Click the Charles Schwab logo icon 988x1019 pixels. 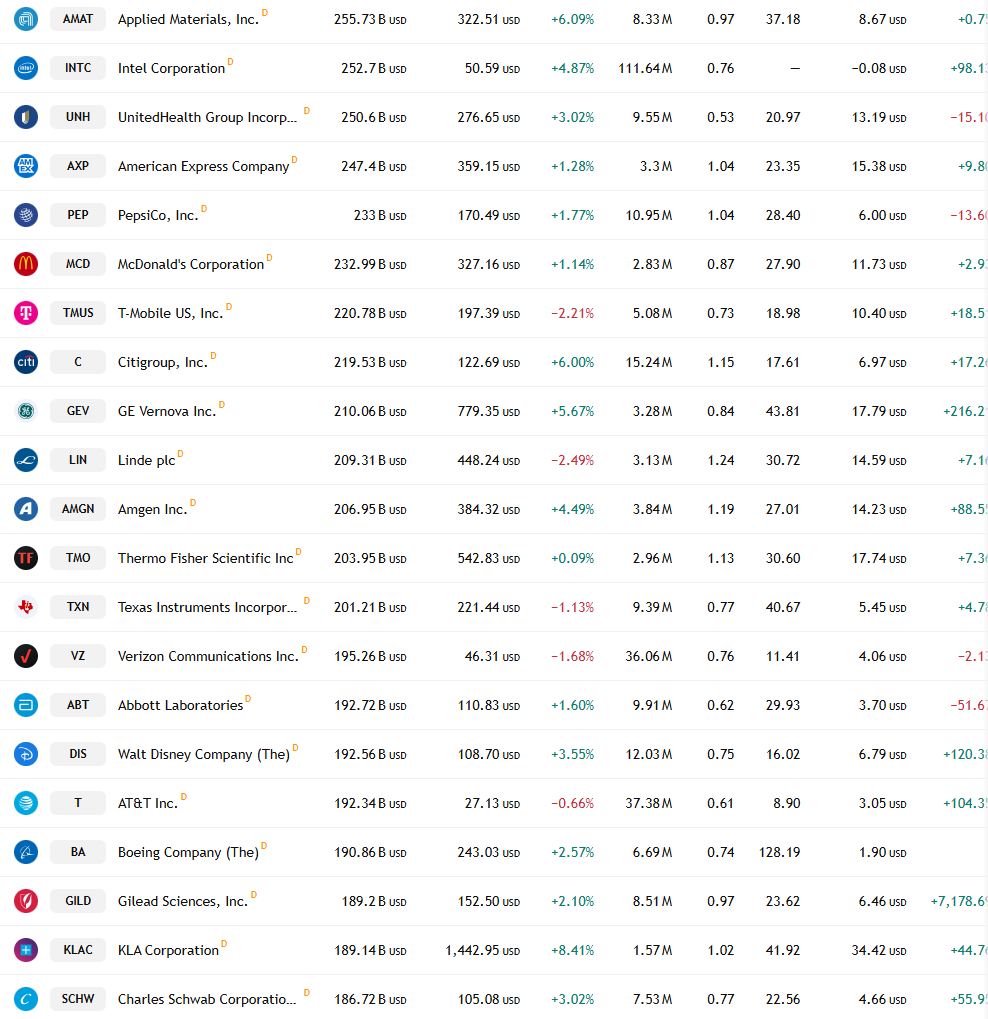26,999
